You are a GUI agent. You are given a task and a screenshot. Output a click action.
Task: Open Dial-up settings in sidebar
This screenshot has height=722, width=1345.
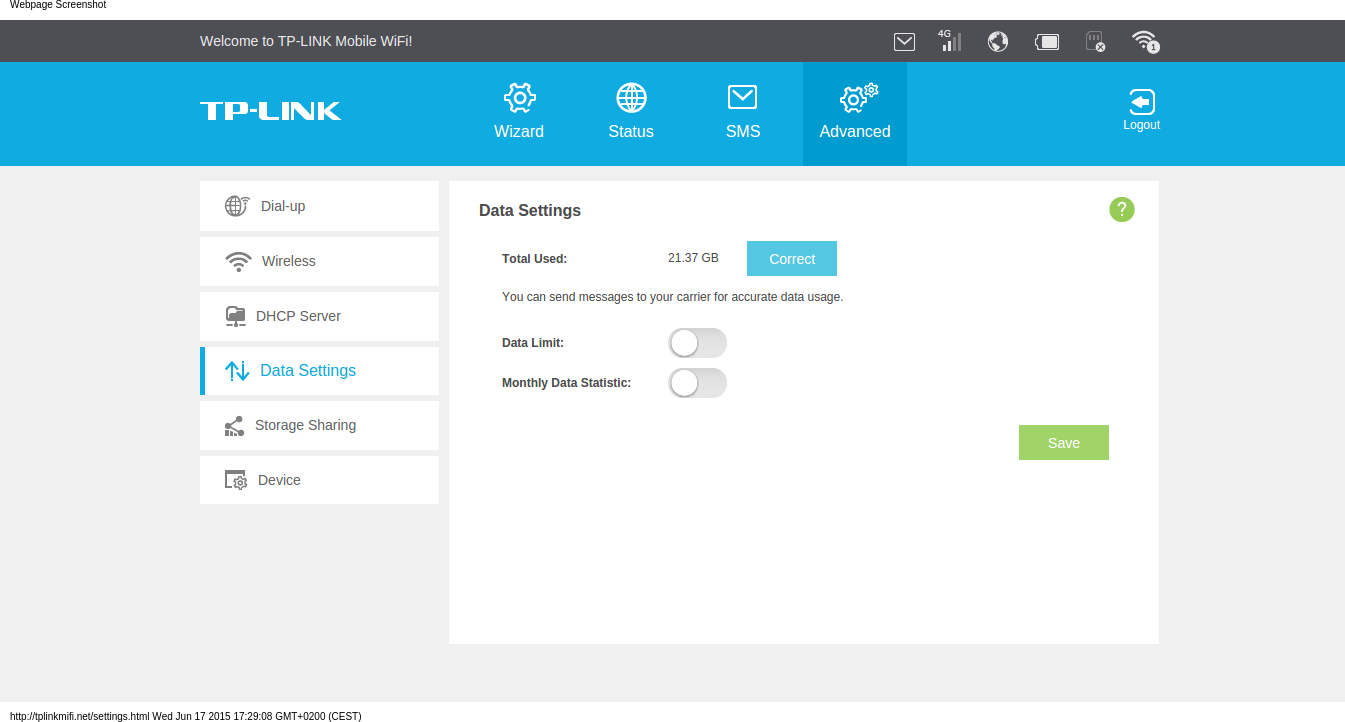[x=319, y=206]
